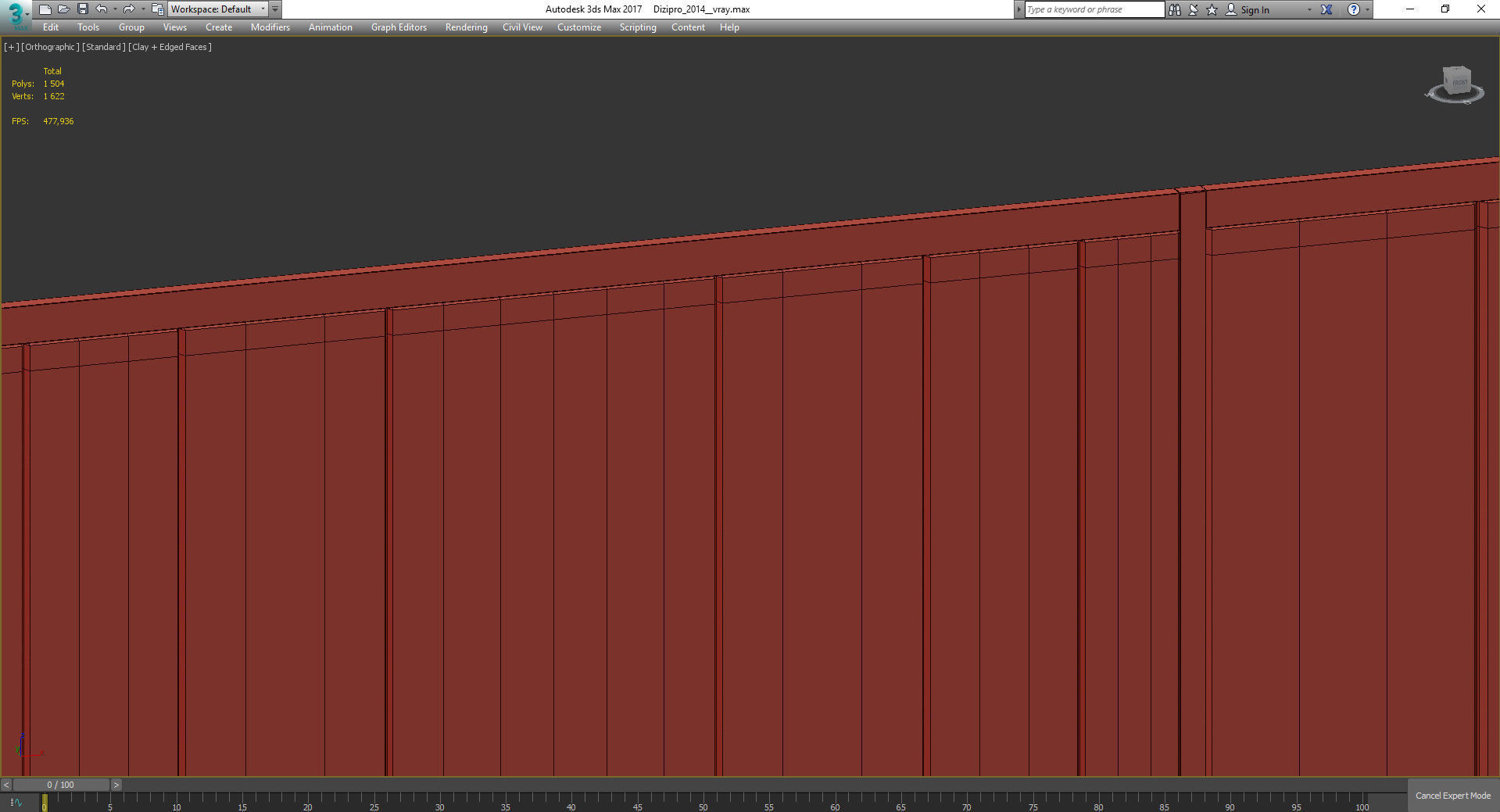The width and height of the screenshot is (1500, 812).
Task: Open the Group menu
Action: [131, 27]
